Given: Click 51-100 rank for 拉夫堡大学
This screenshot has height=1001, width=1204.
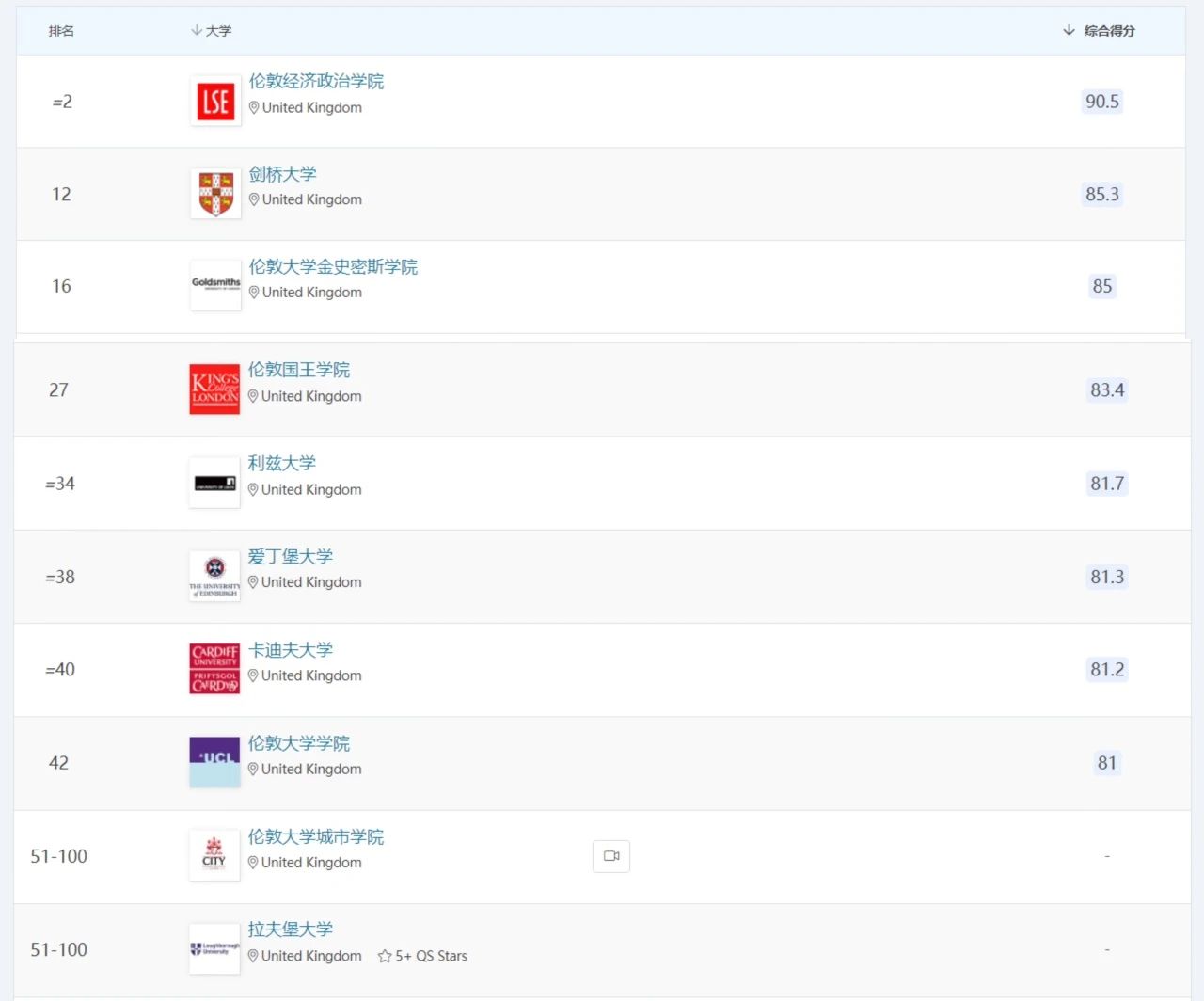Looking at the screenshot, I should [x=58, y=949].
